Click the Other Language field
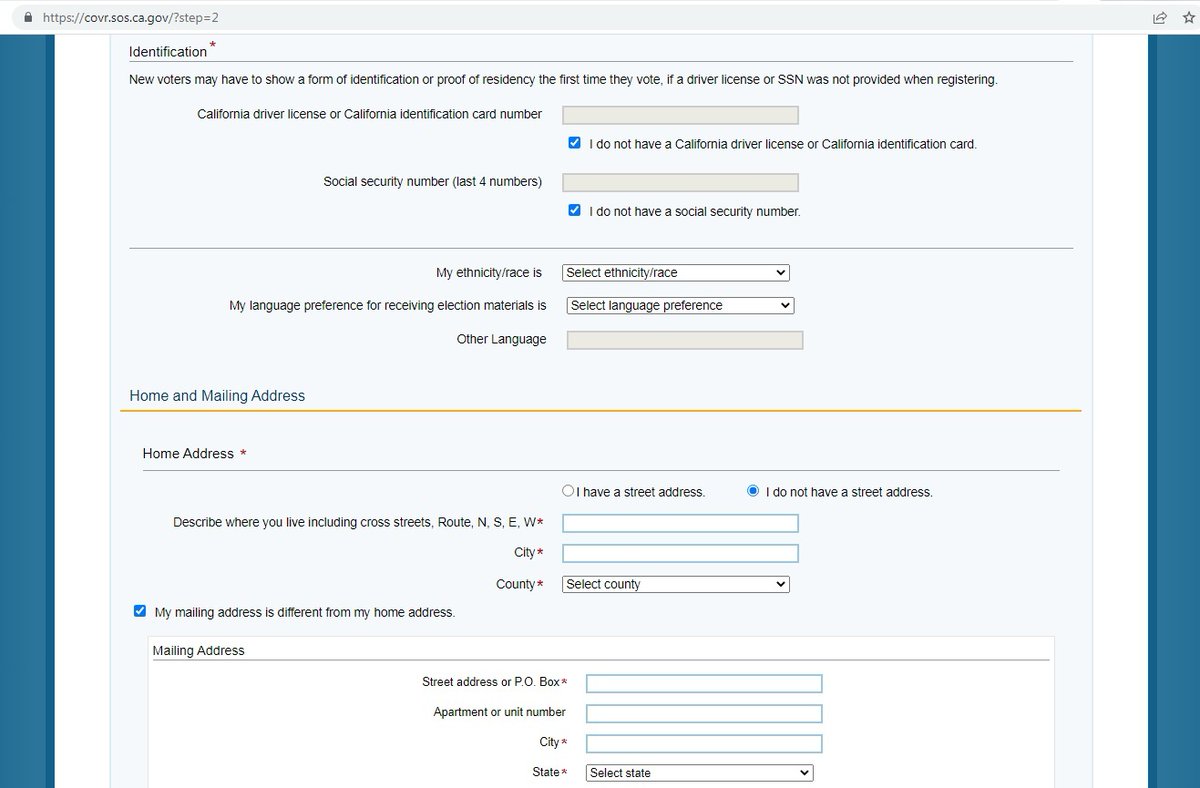1200x788 pixels. tap(685, 340)
